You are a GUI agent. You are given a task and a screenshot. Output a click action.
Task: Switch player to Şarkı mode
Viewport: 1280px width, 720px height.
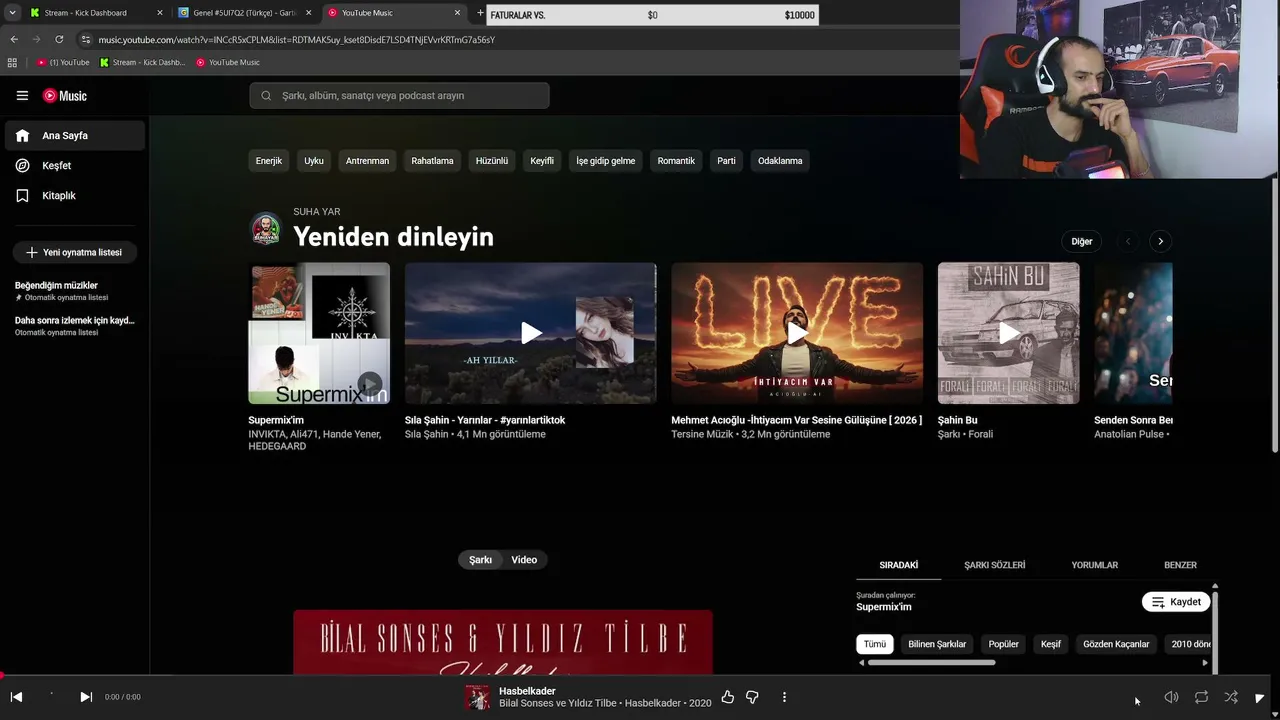481,560
